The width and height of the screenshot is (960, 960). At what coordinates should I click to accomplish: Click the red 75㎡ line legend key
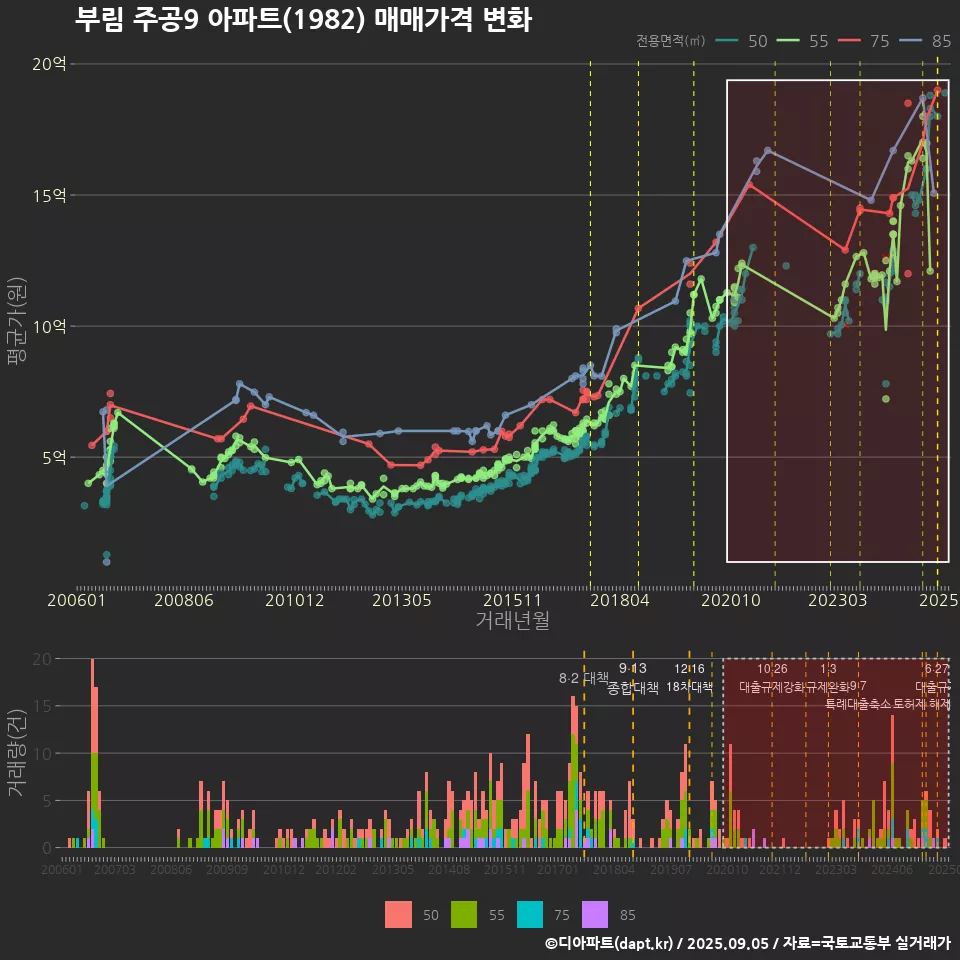pos(850,41)
